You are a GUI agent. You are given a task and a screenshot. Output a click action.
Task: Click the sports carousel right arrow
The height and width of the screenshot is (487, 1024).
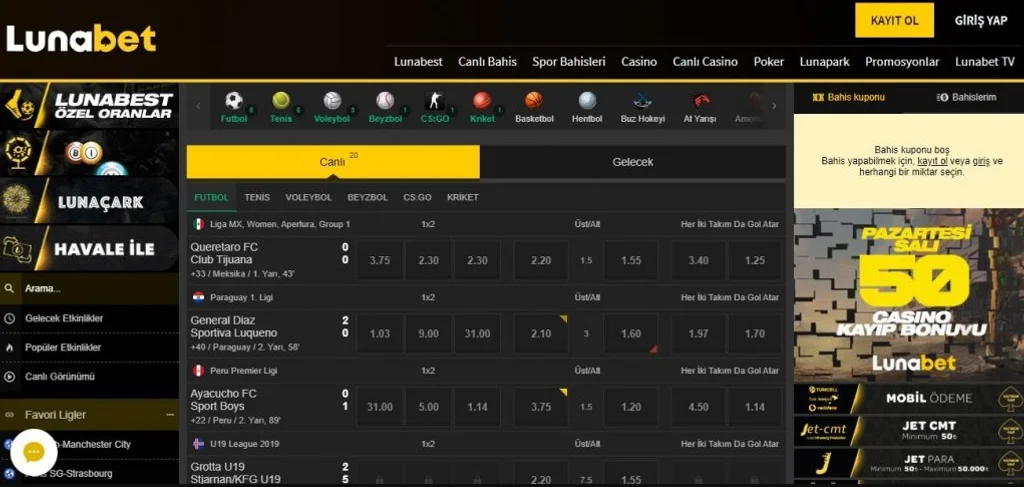tap(775, 106)
